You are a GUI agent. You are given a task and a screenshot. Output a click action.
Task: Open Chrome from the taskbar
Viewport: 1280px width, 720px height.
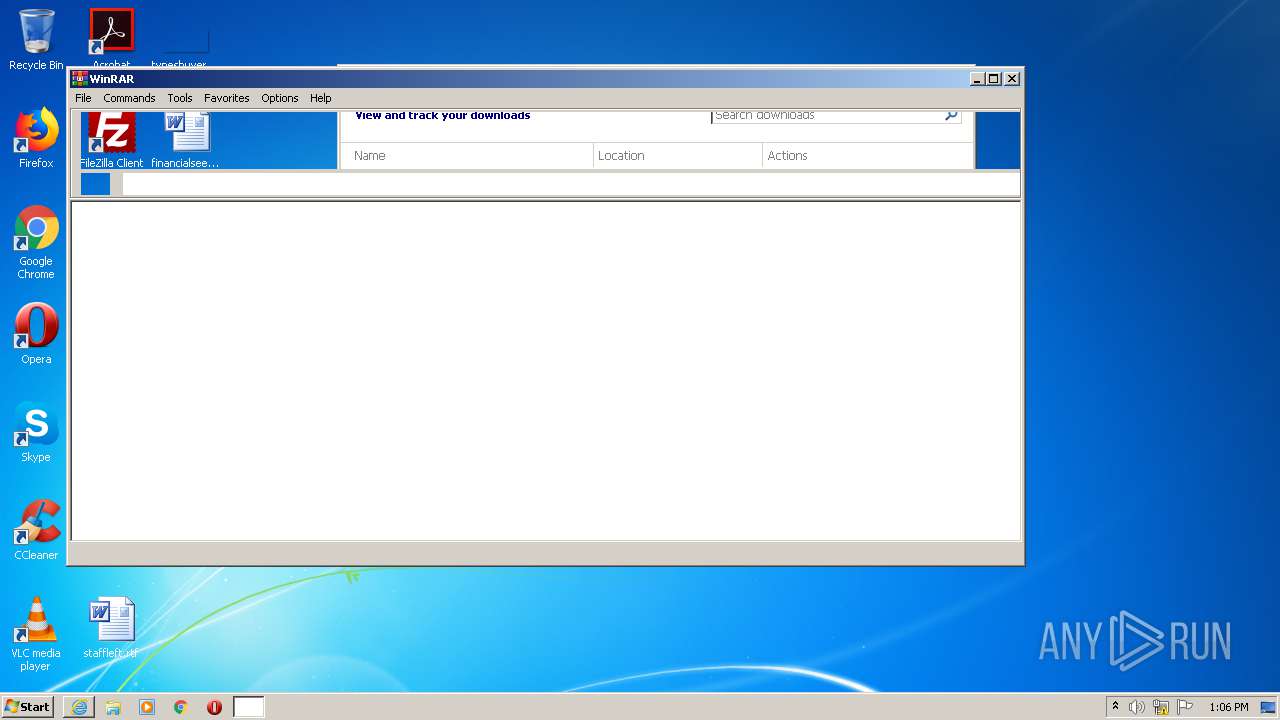tap(181, 707)
